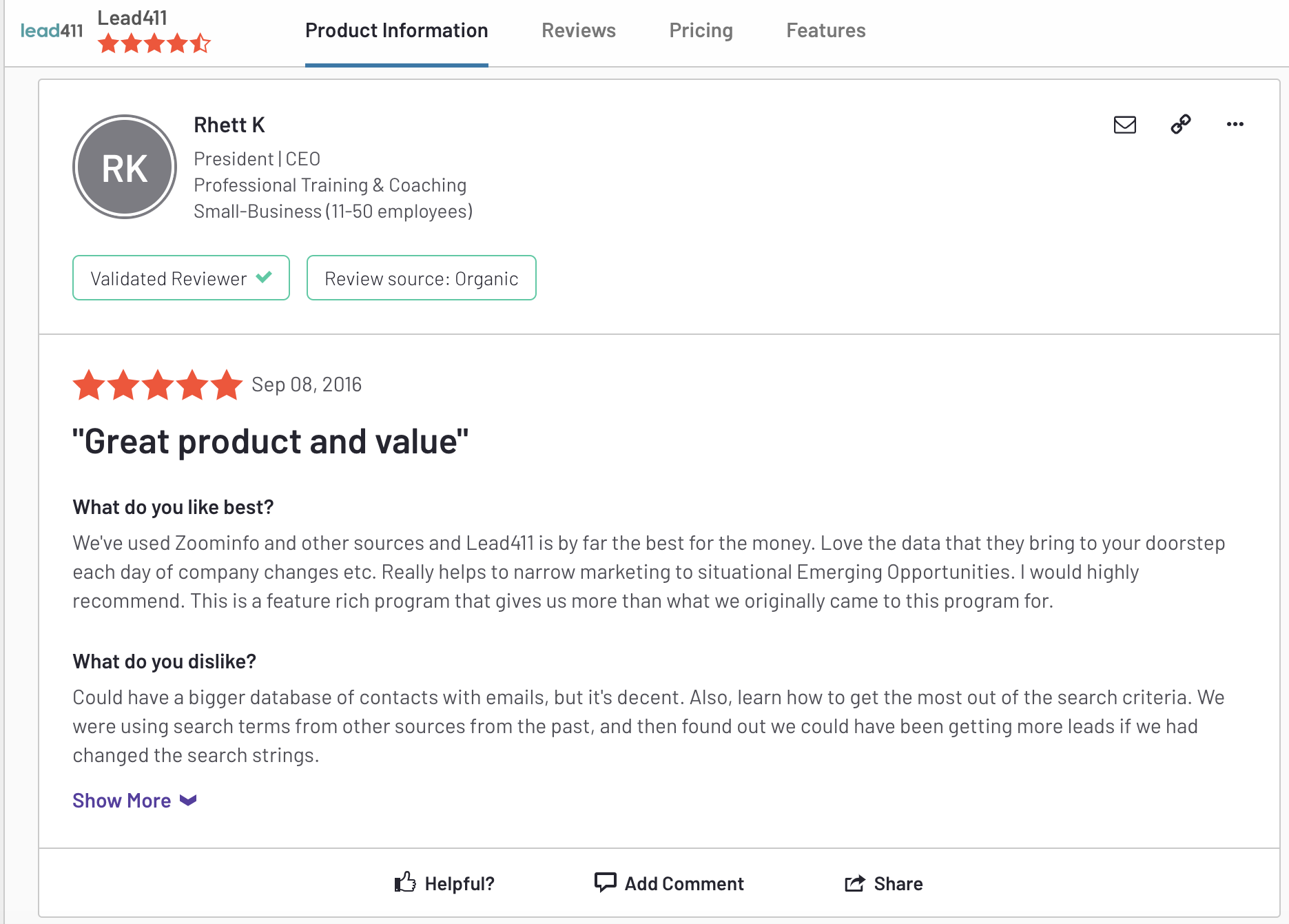The image size is (1289, 924).
Task: Click the "Great product and value" review title
Action: coord(270,442)
